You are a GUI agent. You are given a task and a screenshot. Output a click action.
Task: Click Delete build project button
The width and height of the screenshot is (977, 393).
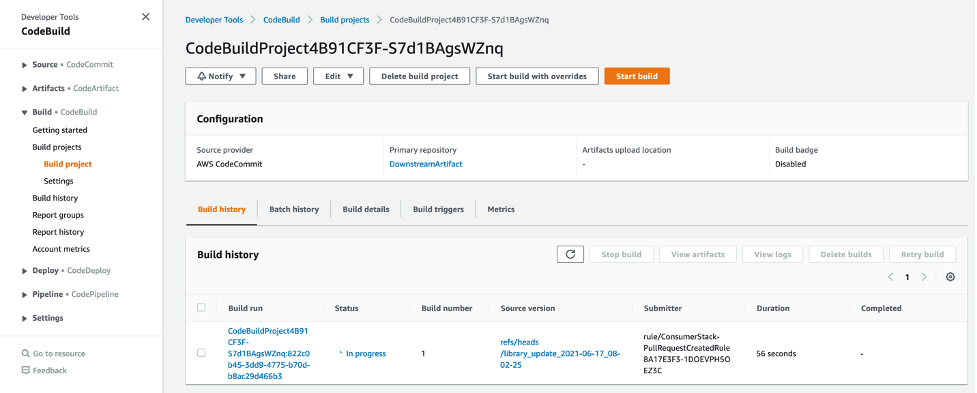pyautogui.click(x=419, y=76)
